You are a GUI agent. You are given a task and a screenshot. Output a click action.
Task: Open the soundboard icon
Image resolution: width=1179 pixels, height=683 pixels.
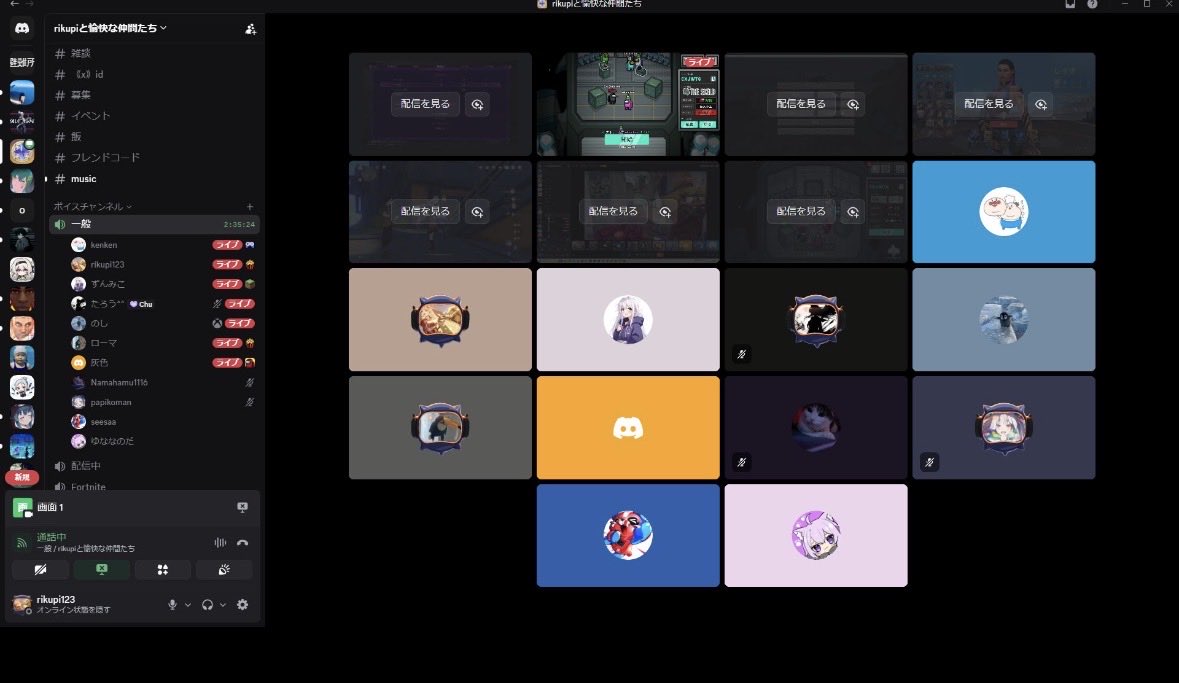(x=224, y=570)
